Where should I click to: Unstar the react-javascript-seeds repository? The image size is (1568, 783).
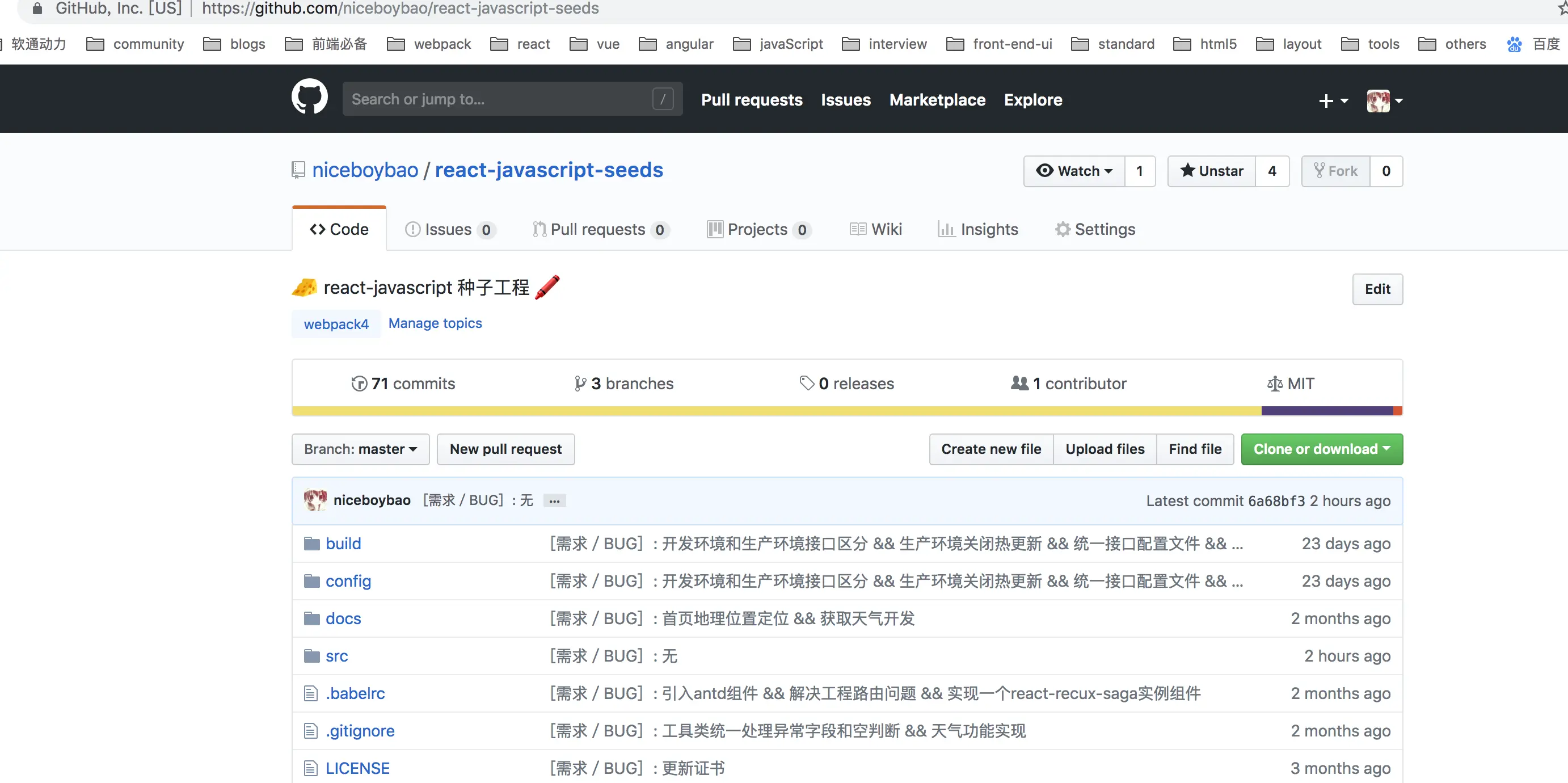[x=1211, y=171]
